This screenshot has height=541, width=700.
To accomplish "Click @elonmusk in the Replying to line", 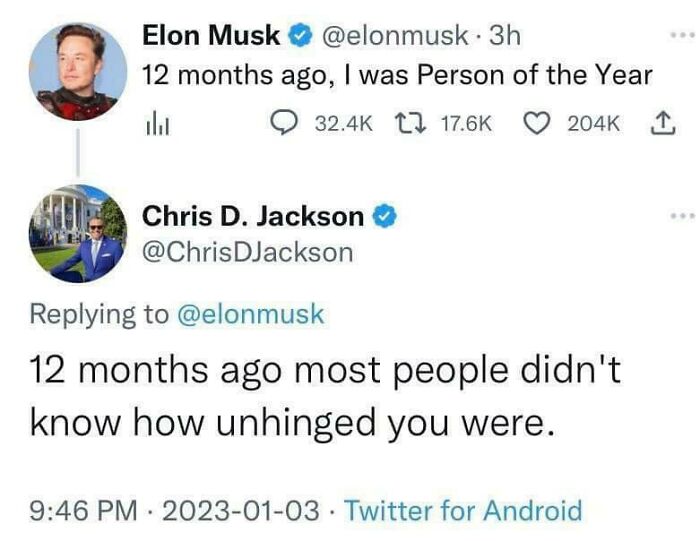I will pos(250,314).
